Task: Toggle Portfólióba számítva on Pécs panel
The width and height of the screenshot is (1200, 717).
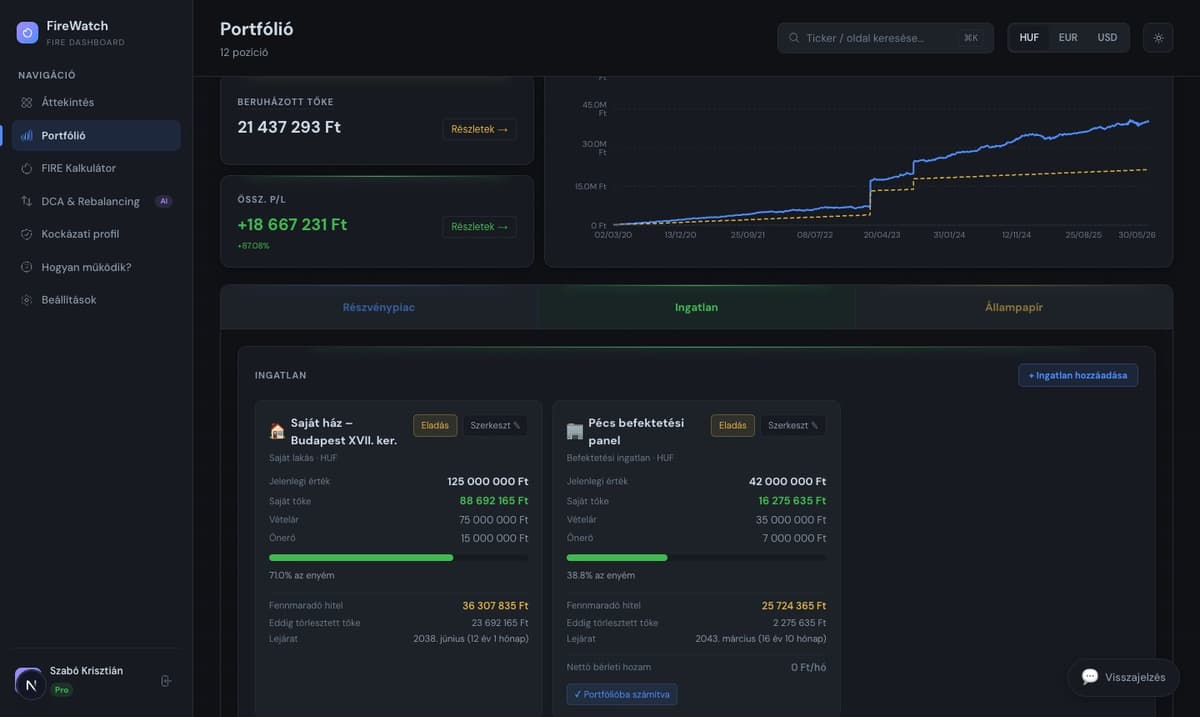Action: click(x=622, y=694)
